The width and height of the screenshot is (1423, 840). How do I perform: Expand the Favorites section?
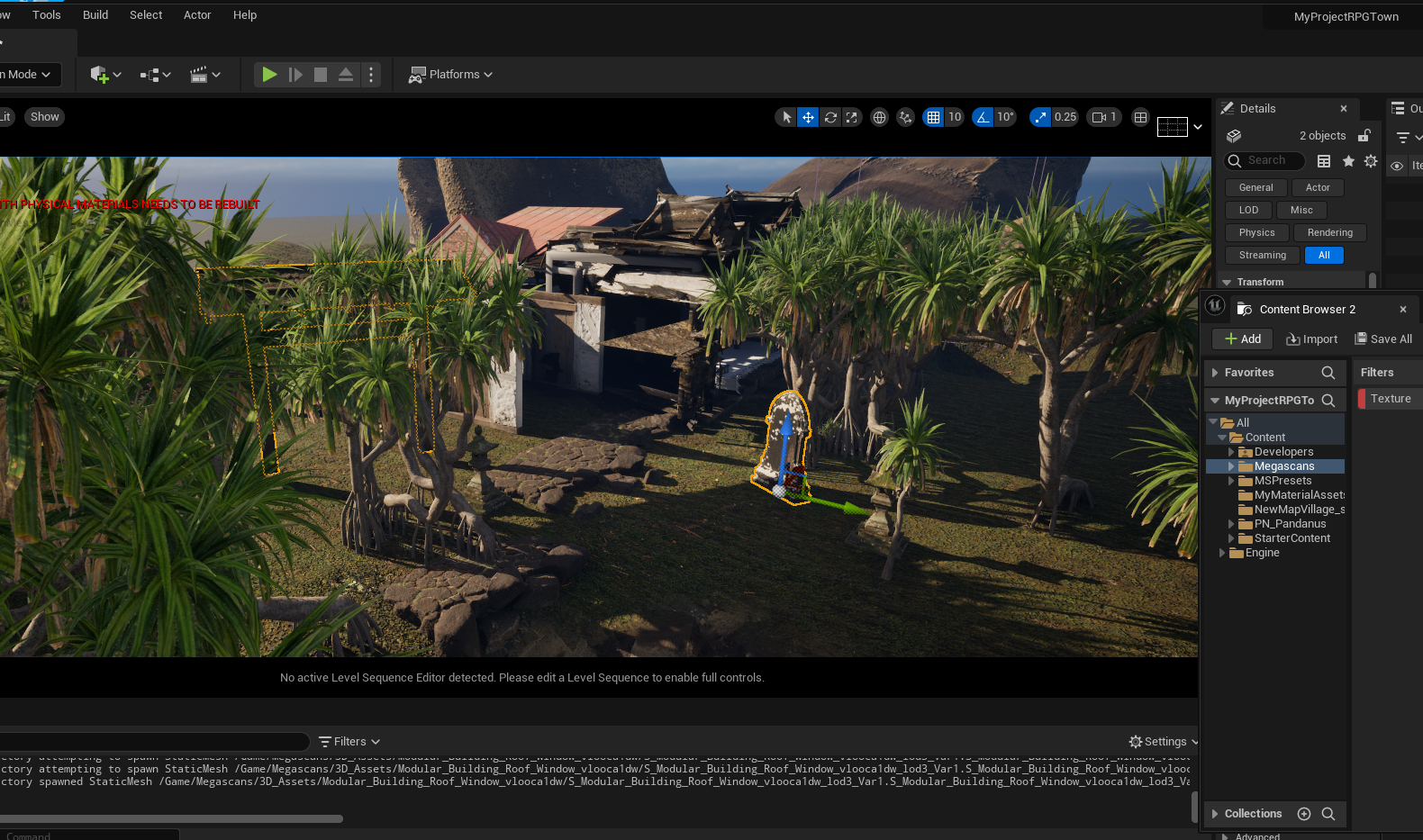[x=1215, y=373]
